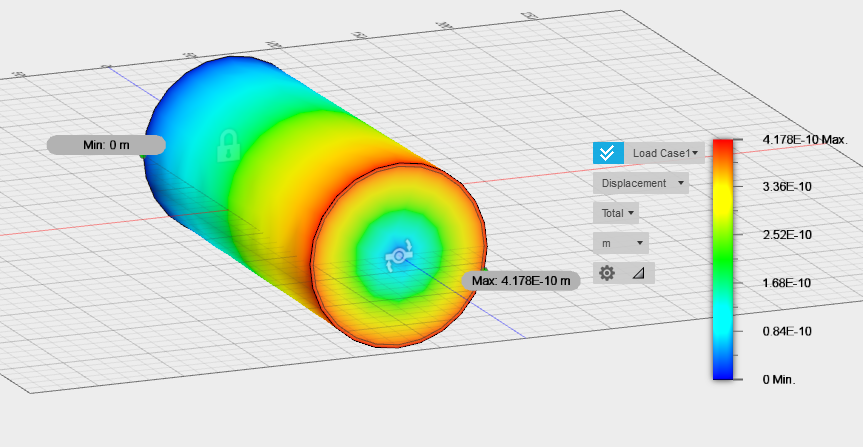Click the green middle of the color legend bar
The height and width of the screenshot is (447, 863).
click(x=723, y=259)
